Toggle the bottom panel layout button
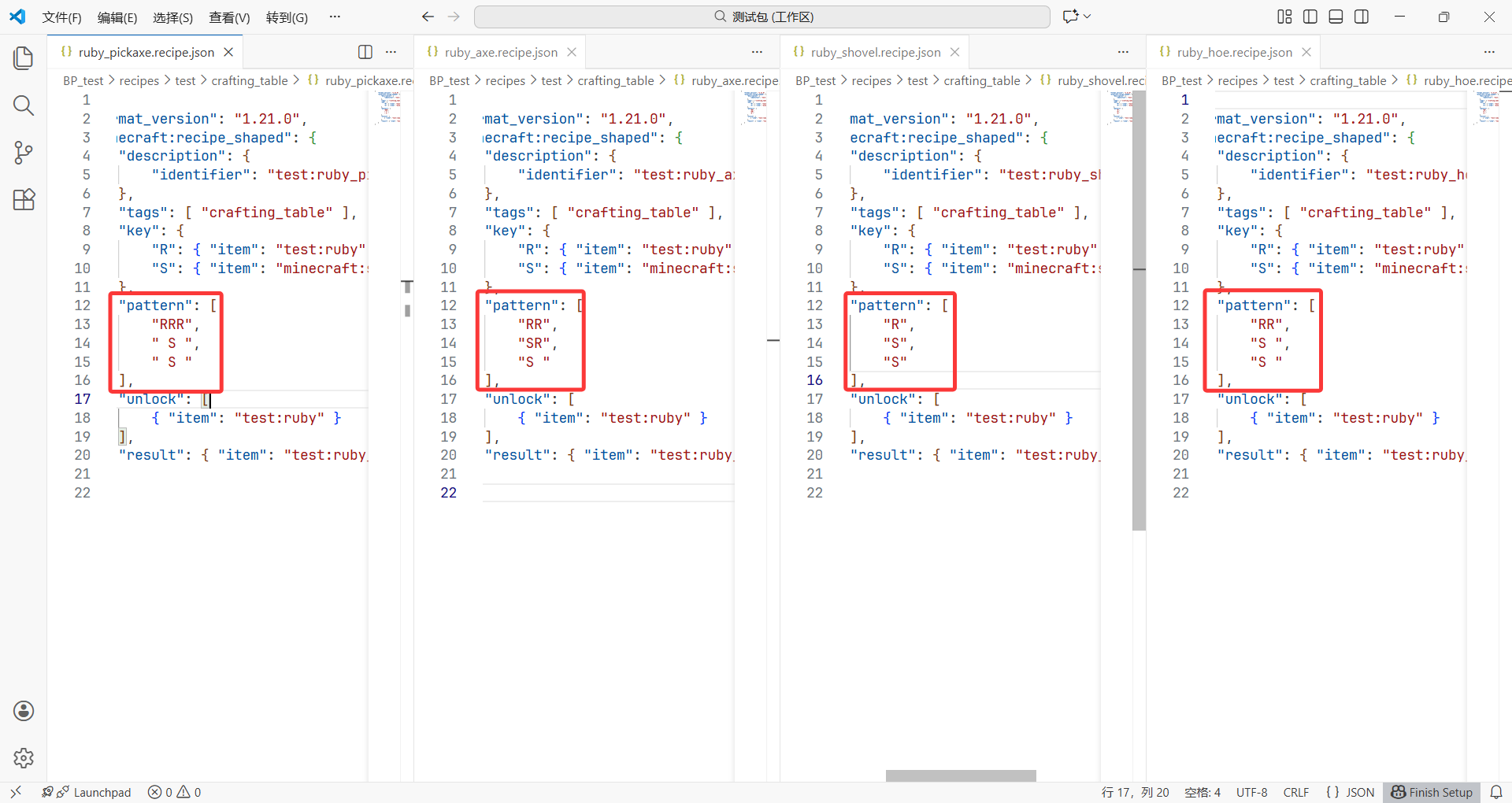The height and width of the screenshot is (803, 1512). (1336, 17)
